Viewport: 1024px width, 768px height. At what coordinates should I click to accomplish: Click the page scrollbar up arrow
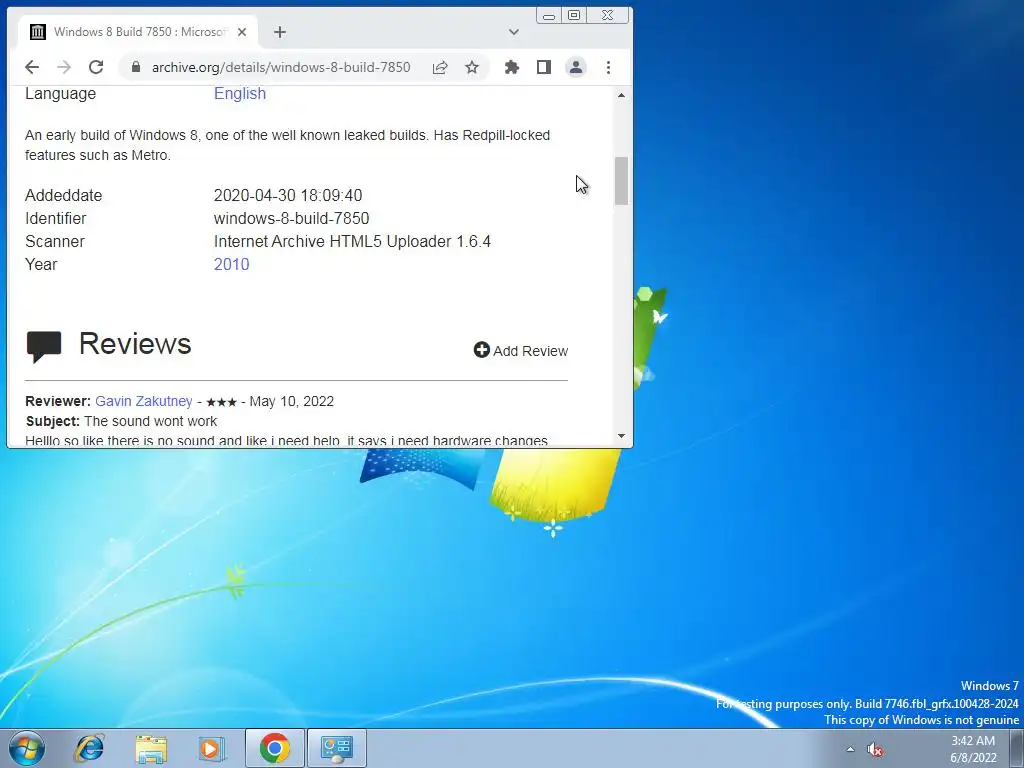[621, 95]
